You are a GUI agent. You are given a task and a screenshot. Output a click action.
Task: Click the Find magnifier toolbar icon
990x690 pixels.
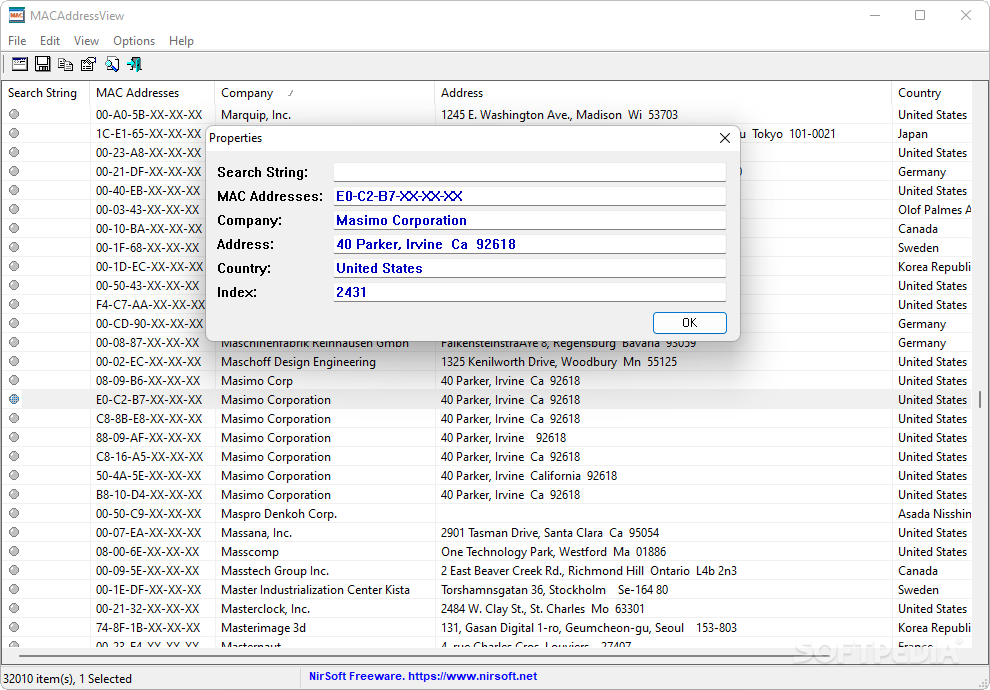pyautogui.click(x=112, y=64)
